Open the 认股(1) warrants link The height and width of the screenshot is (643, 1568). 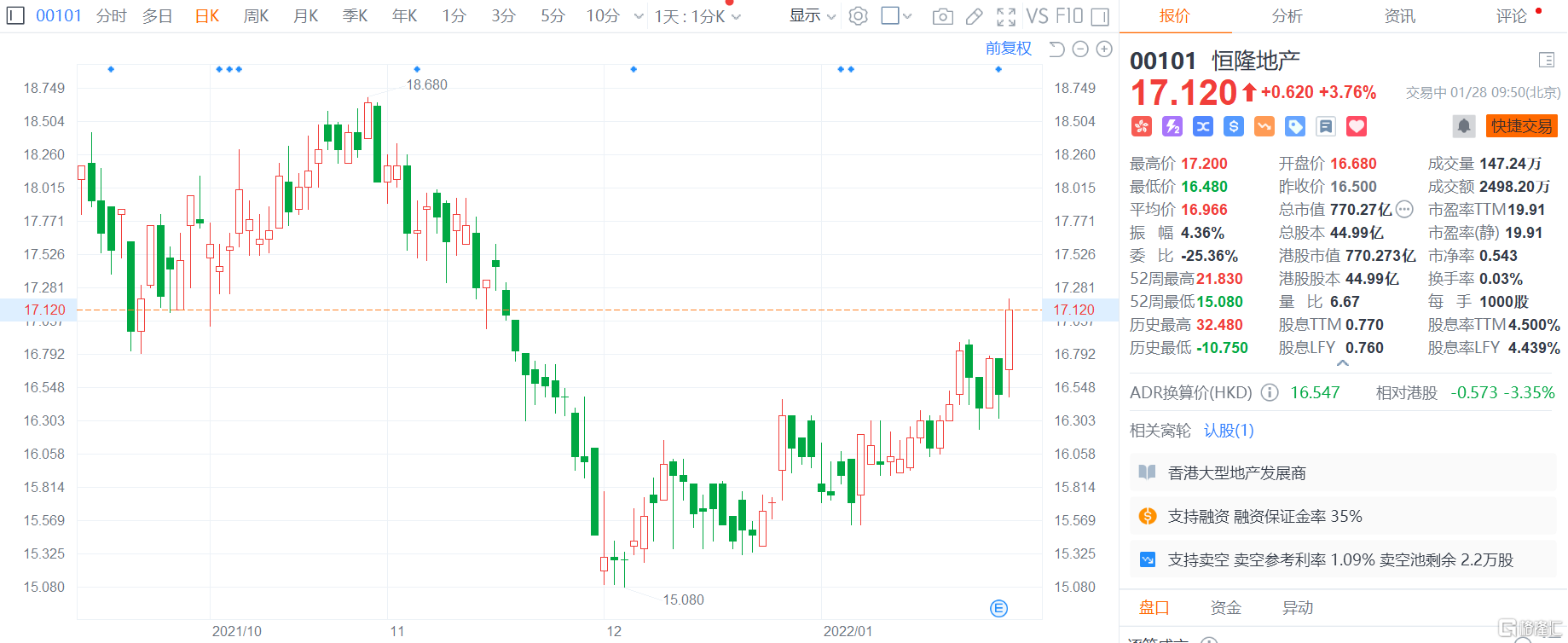click(1229, 431)
